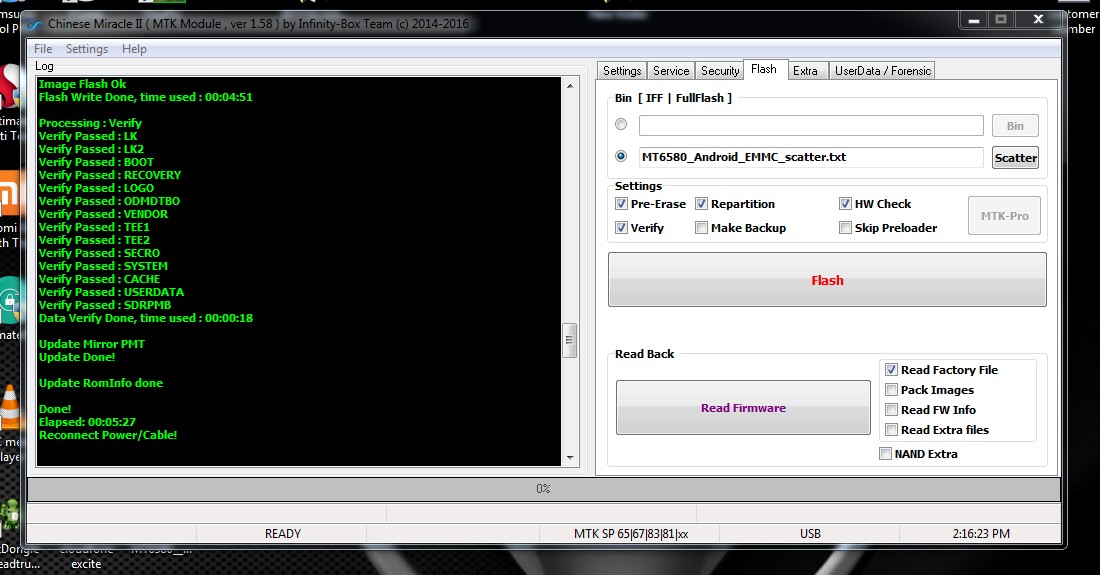Start flashing with the Flash button
The width and height of the screenshot is (1100, 575).
pyautogui.click(x=827, y=280)
